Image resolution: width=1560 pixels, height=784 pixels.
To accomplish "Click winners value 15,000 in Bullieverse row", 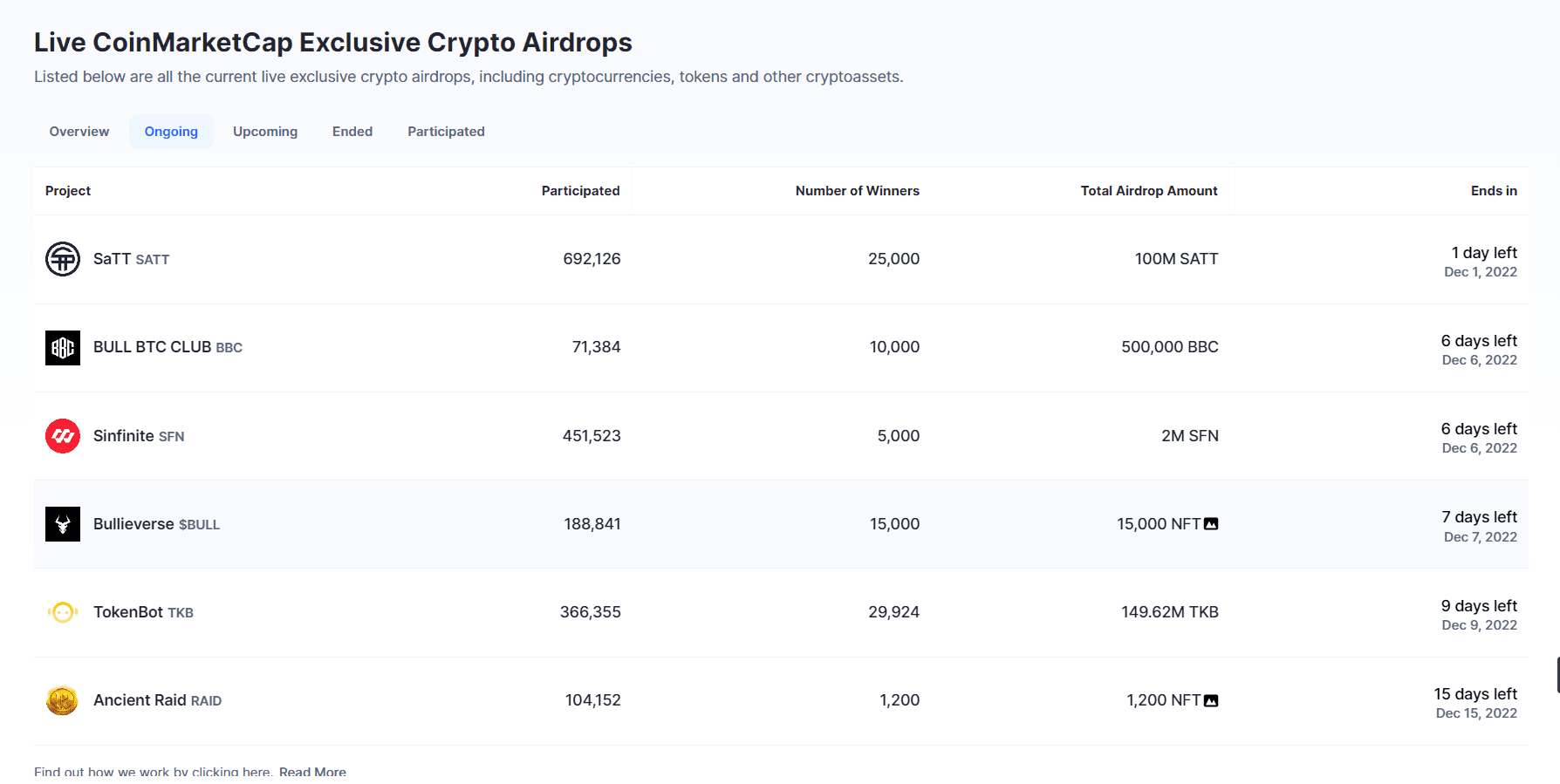I will [x=894, y=524].
